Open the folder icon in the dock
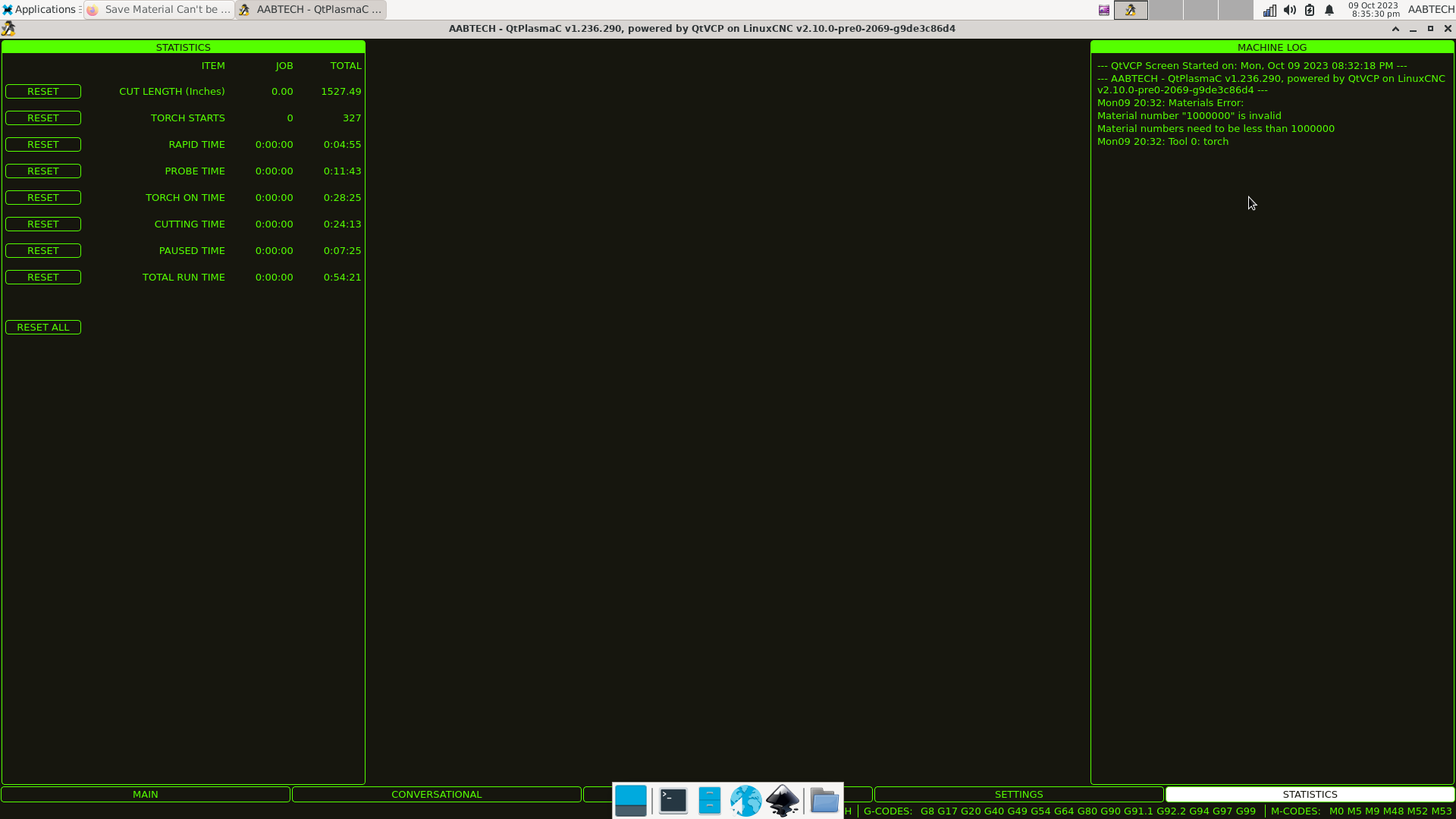1456x819 pixels. [x=824, y=801]
